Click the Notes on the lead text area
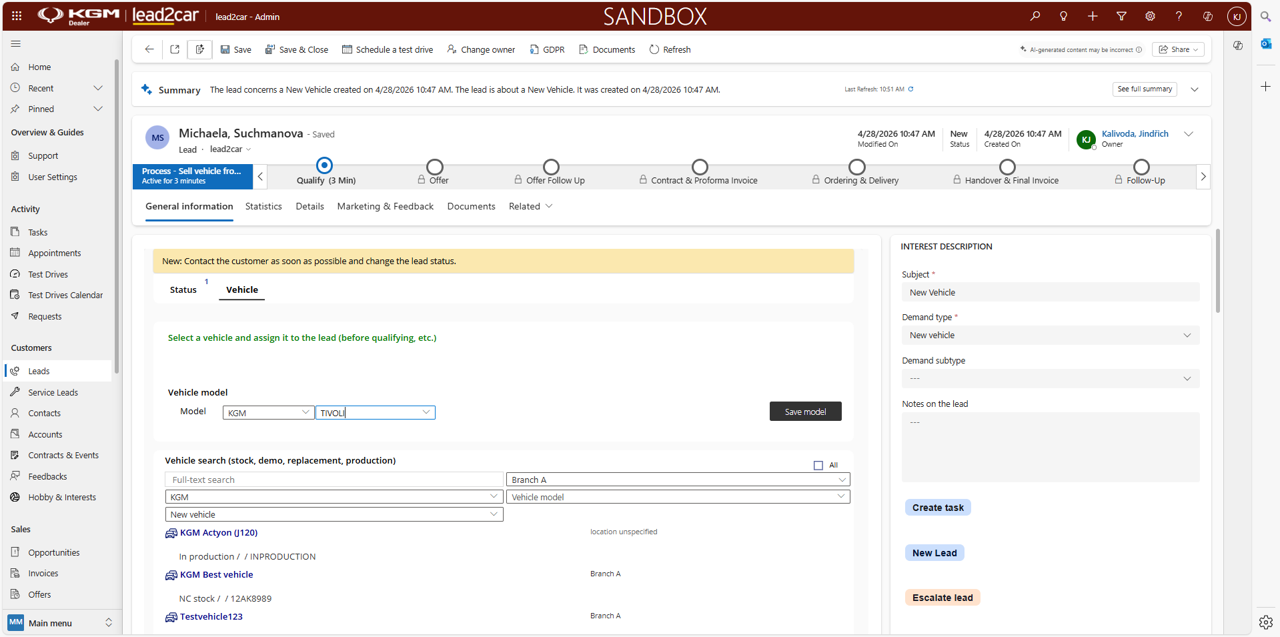 (1050, 447)
